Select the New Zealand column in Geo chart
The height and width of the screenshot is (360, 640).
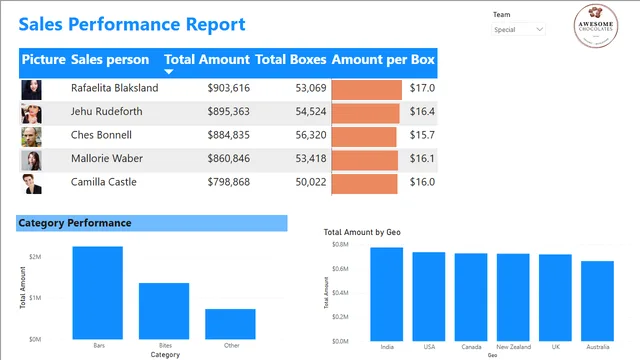(x=513, y=298)
